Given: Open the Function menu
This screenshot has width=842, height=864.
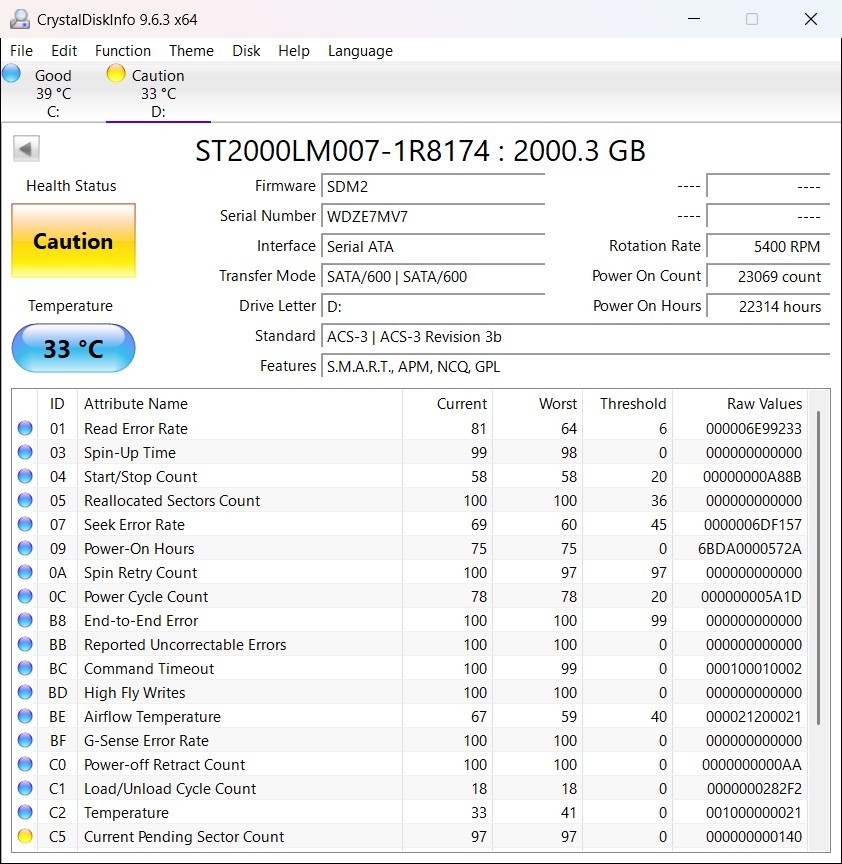Looking at the screenshot, I should [123, 50].
